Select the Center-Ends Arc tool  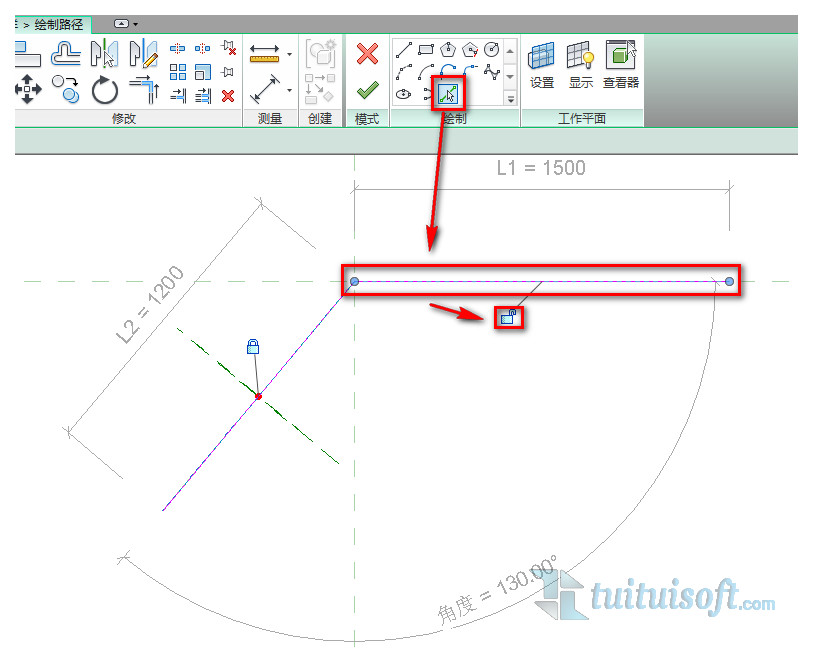pos(426,72)
